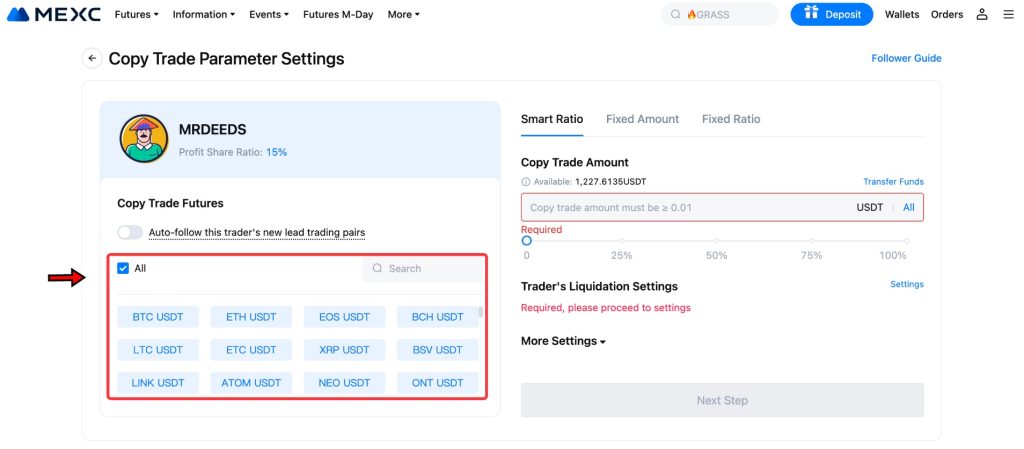
Task: Select the BTC USDT pair
Action: click(x=158, y=317)
